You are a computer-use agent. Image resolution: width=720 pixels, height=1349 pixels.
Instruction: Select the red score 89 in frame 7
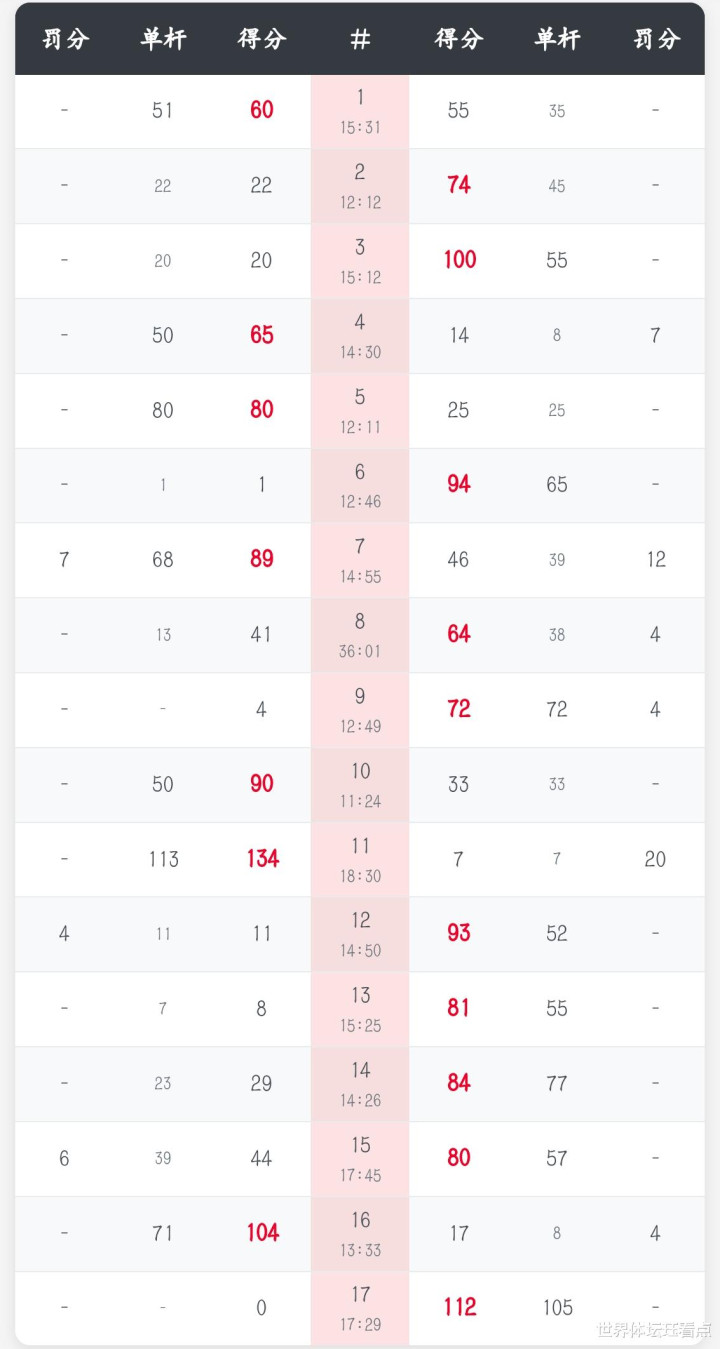[x=262, y=559]
